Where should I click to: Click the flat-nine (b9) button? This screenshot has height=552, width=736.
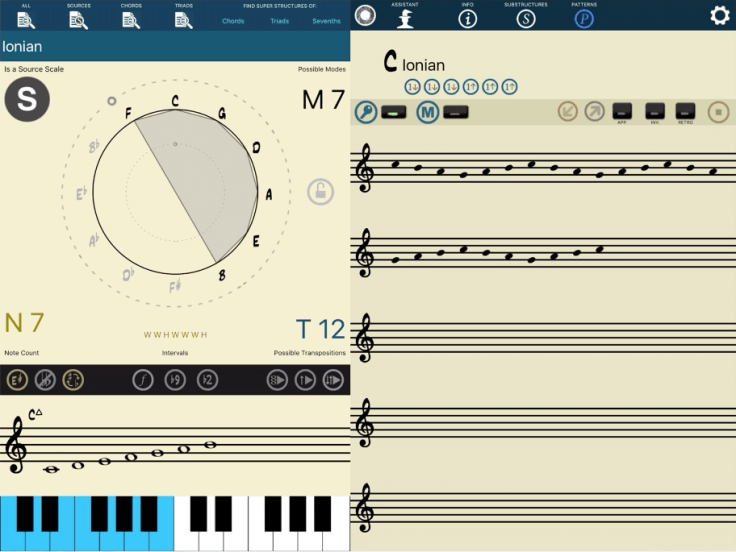coord(175,380)
